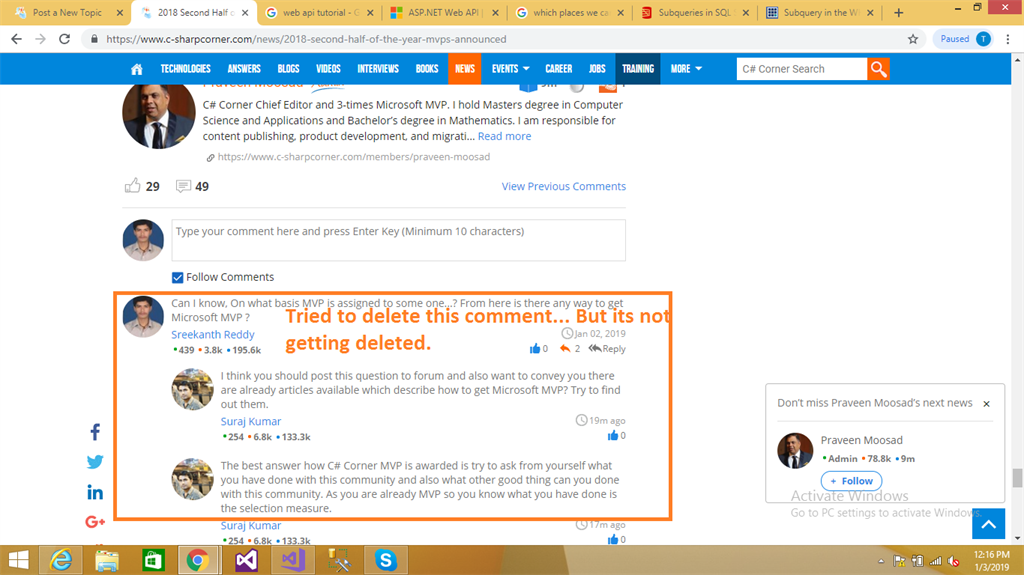Screen dimensions: 1024x575
Task: Share on Google Plus sidebar icon
Action: (95, 521)
